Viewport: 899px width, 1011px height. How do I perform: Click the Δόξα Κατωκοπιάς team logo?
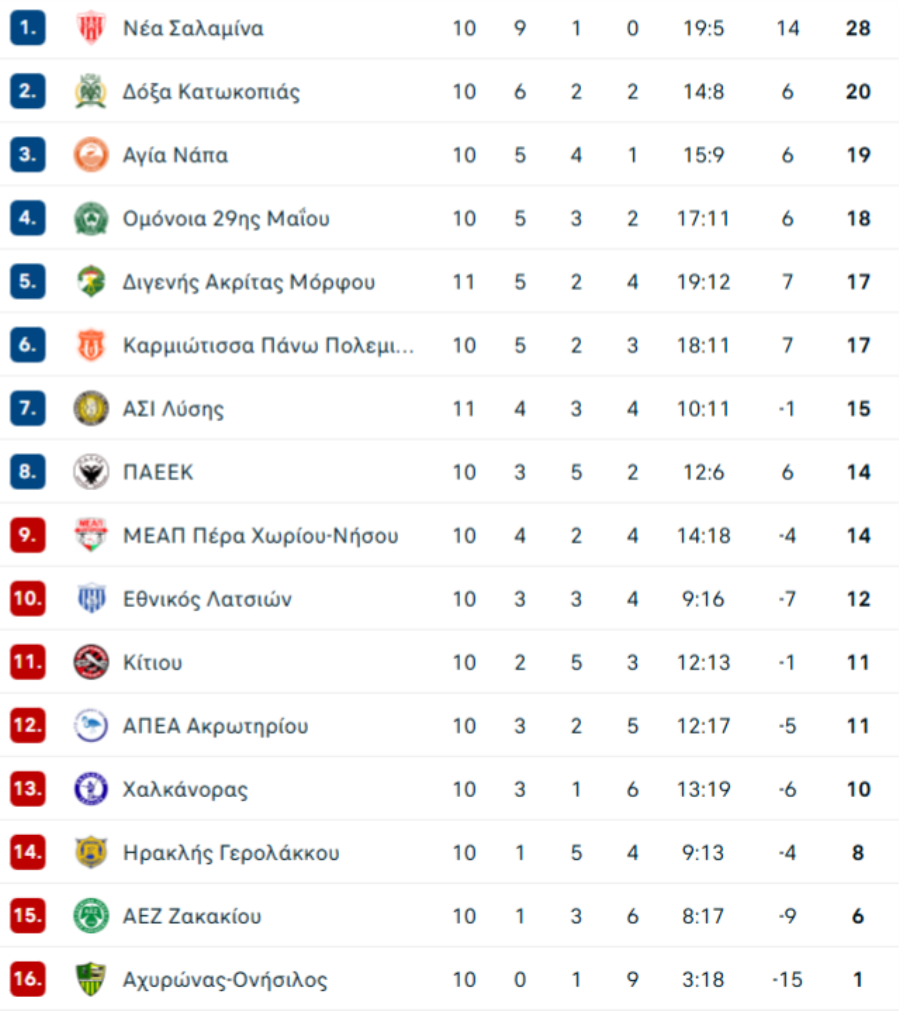[91, 92]
